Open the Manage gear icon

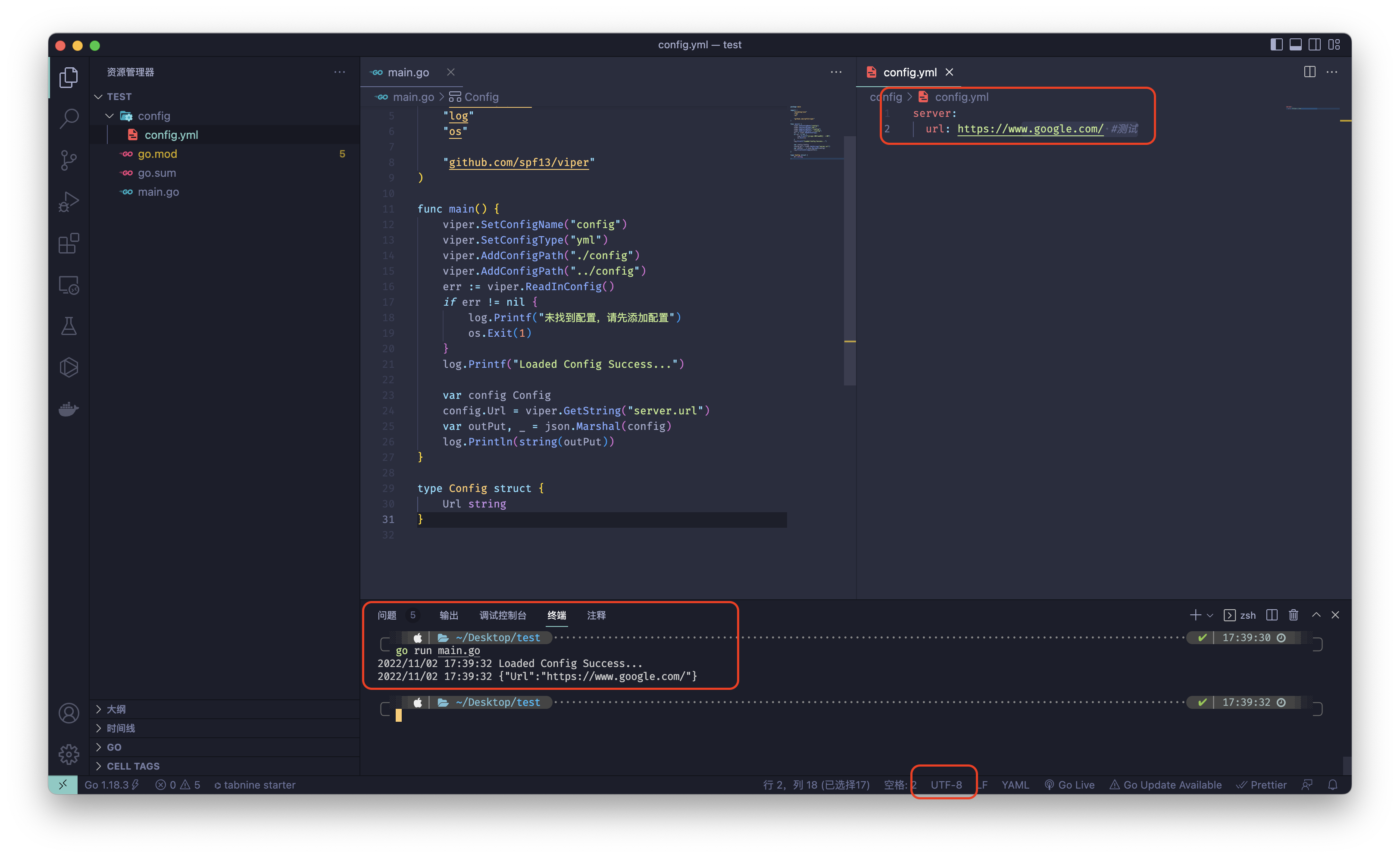(x=69, y=754)
